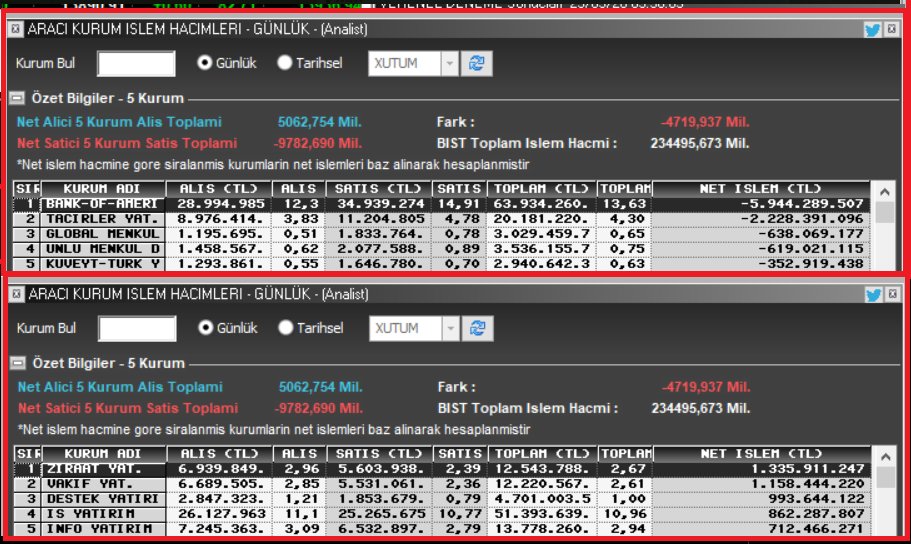
Task: Click the Twitter bird icon in the lower window
Action: (873, 295)
